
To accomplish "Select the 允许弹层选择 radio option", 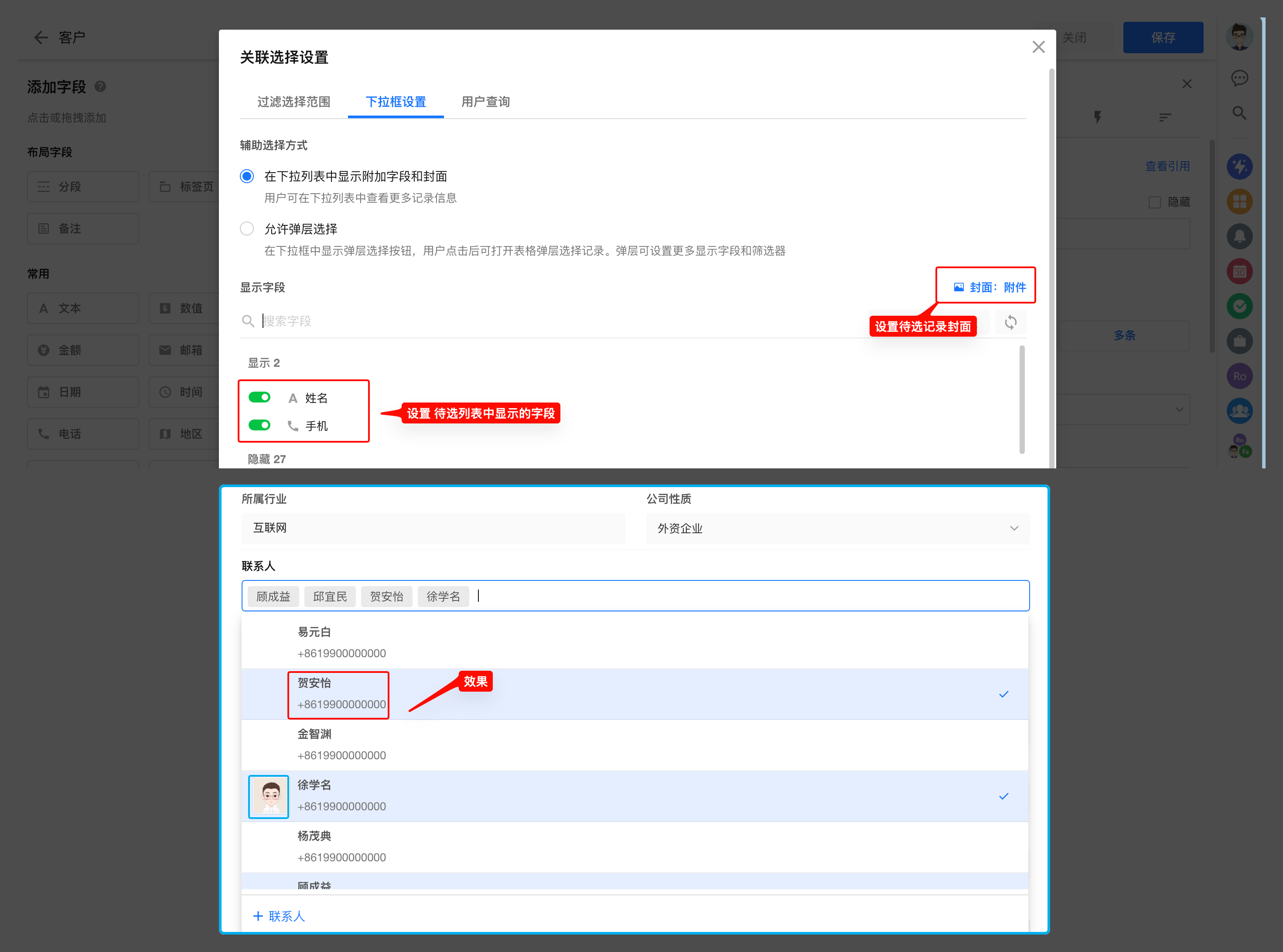I will (246, 229).
